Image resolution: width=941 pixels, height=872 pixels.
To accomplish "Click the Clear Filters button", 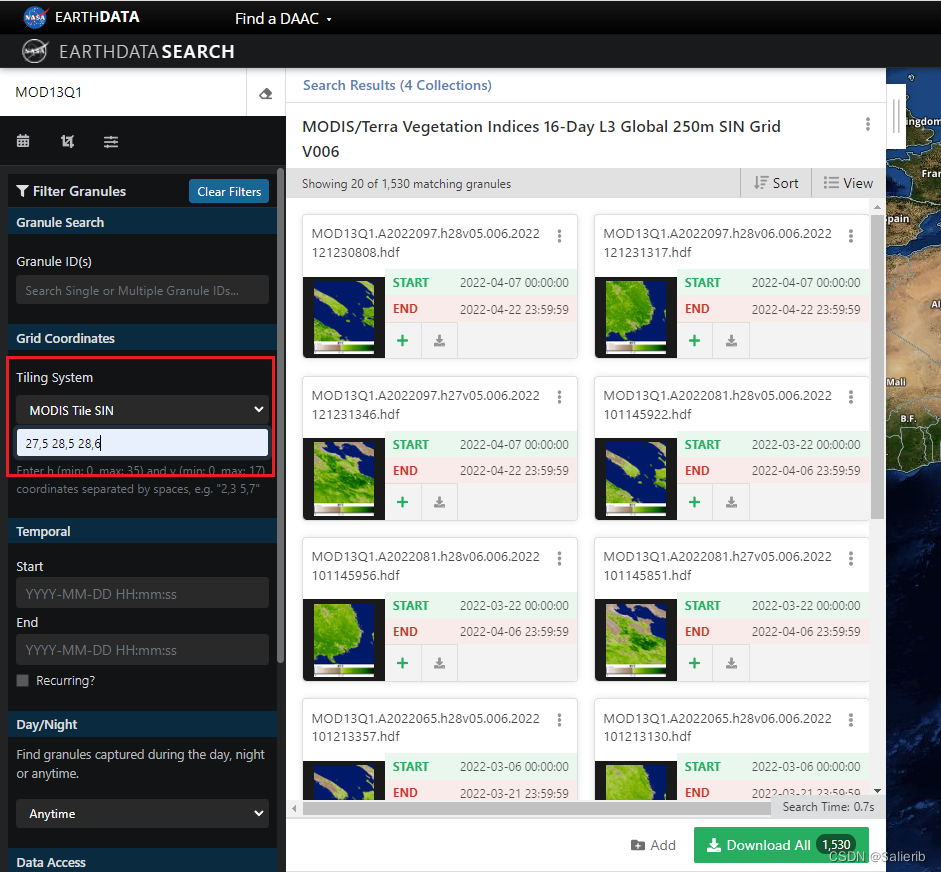I will point(229,191).
